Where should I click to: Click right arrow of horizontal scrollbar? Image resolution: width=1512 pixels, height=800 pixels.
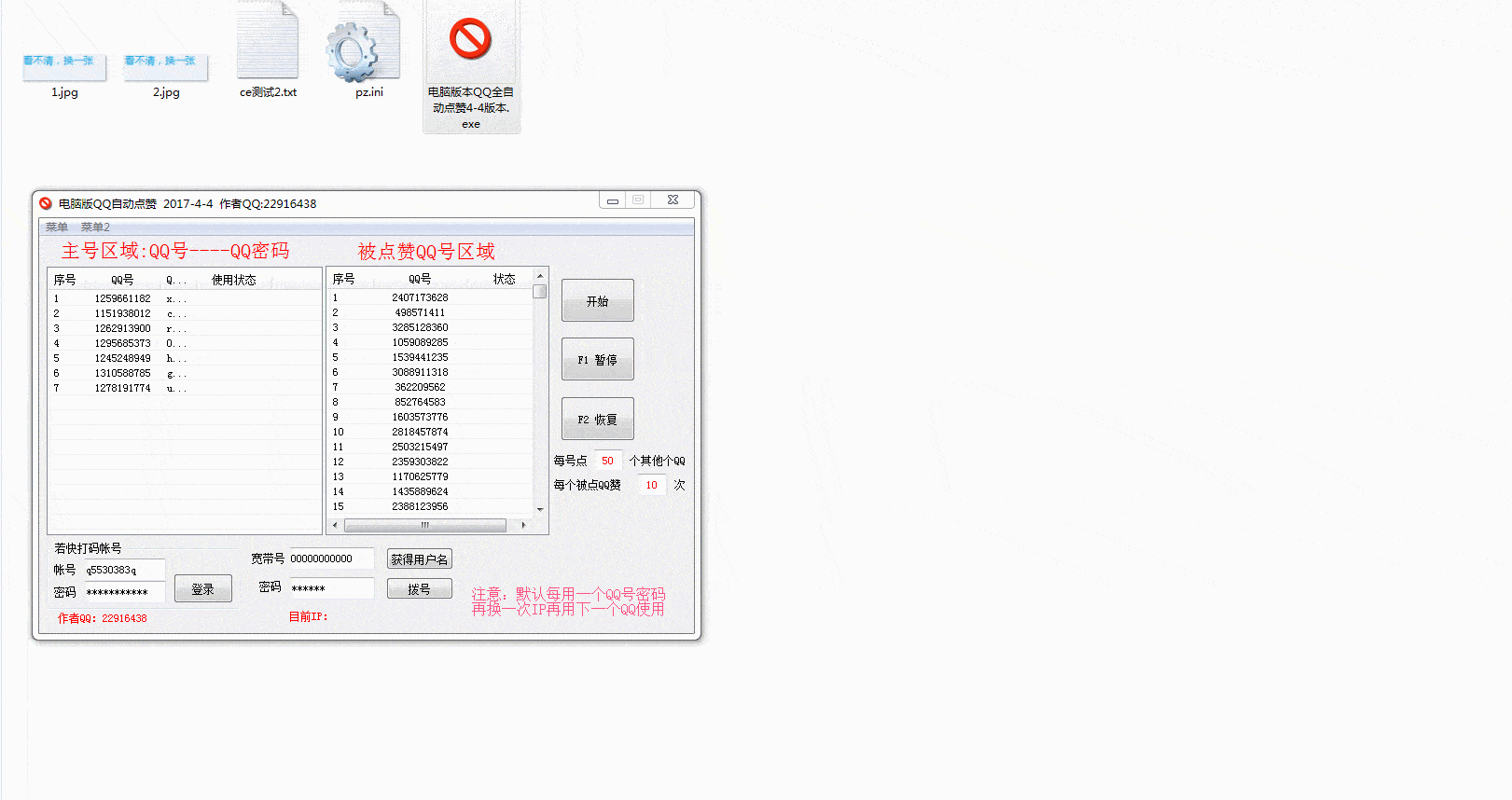(x=523, y=526)
